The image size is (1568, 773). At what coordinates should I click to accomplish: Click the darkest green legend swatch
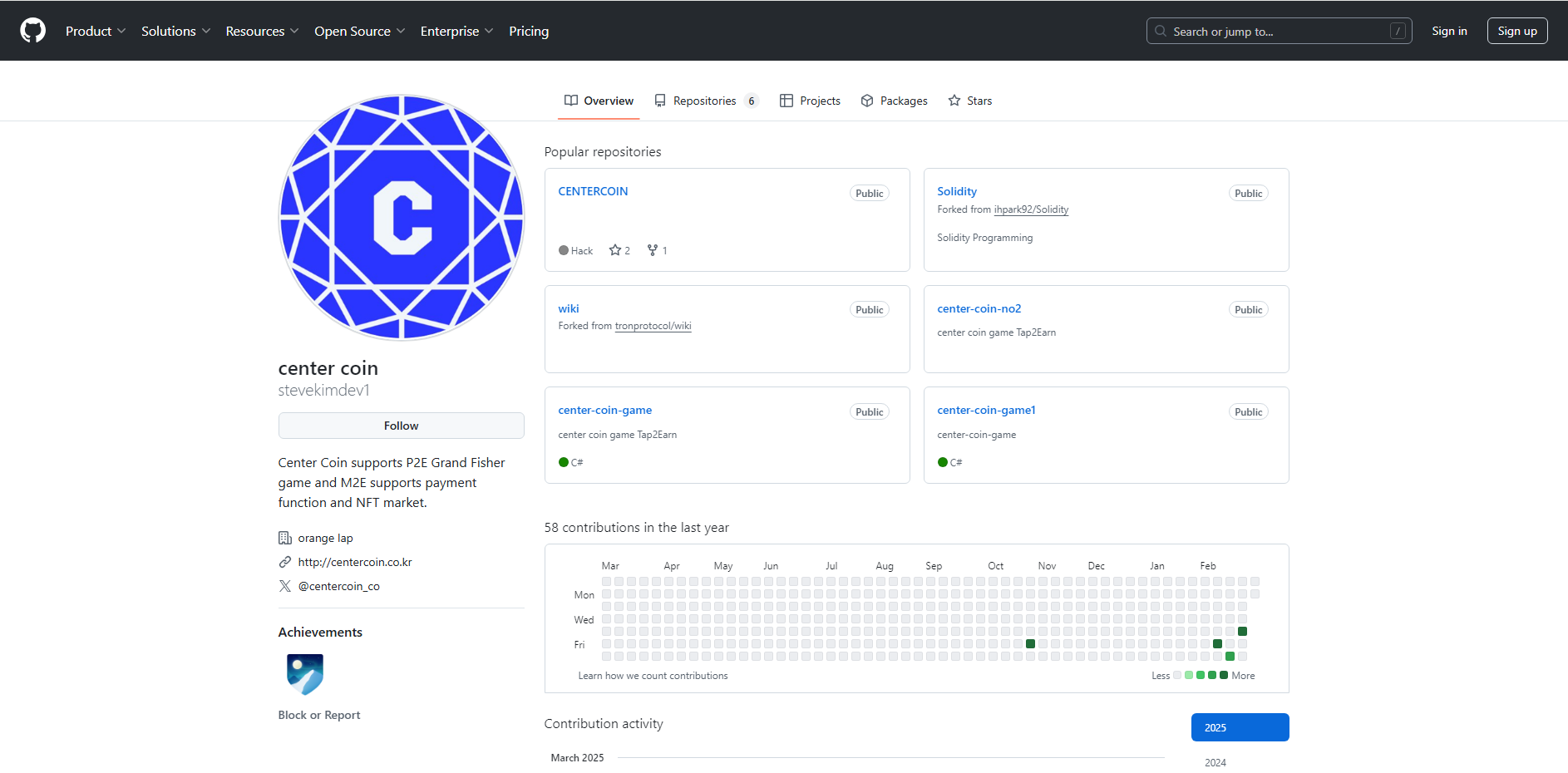[1224, 675]
